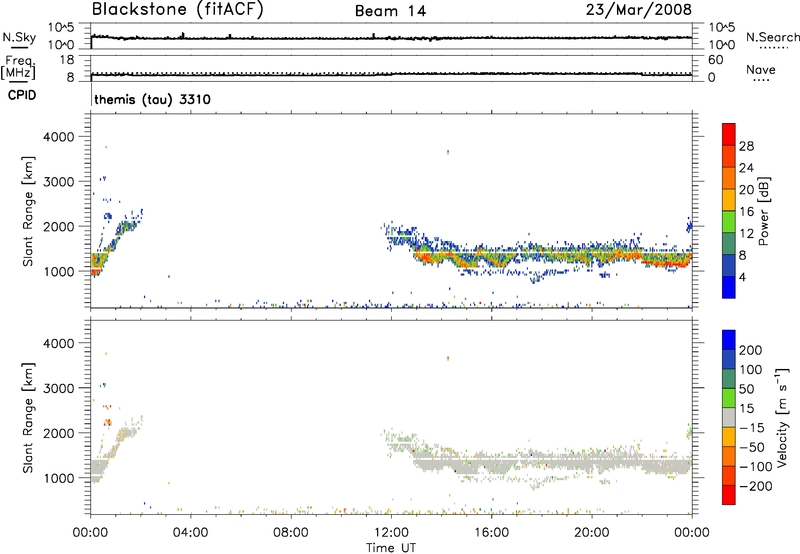Click the -15 label on Velocity colorbar
Screen dimensions: 800x554
pyautogui.click(x=751, y=428)
